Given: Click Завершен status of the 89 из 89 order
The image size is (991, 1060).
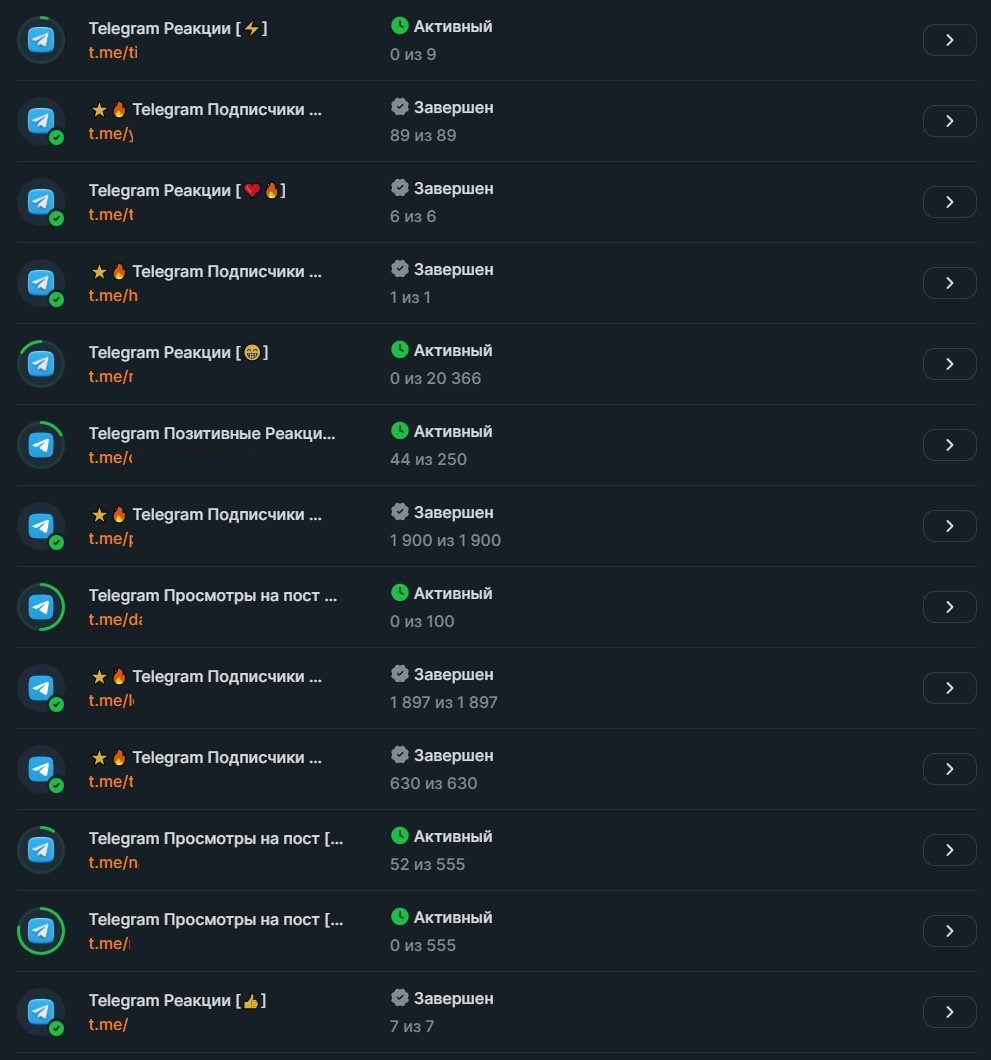Looking at the screenshot, I should (x=453, y=108).
